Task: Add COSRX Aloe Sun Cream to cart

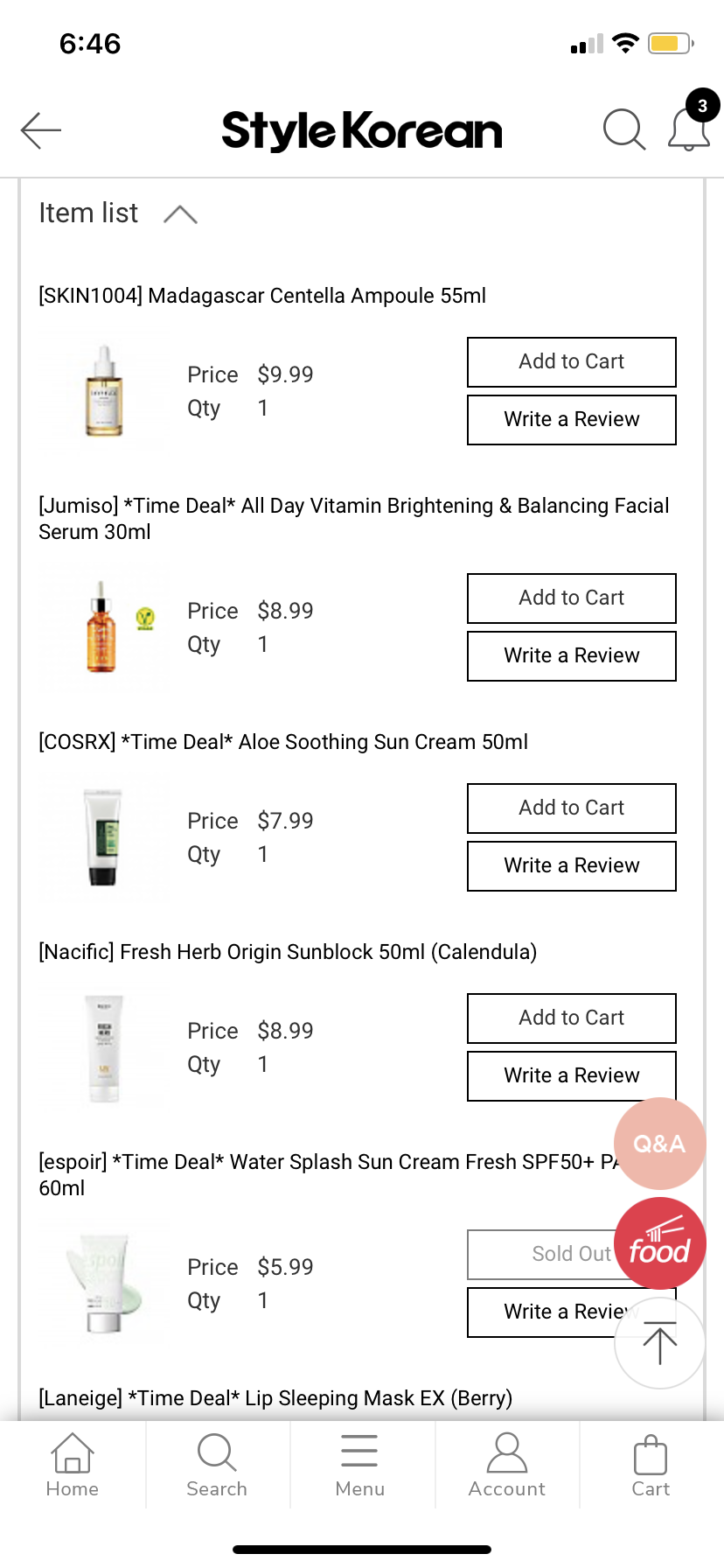Action: pos(572,808)
